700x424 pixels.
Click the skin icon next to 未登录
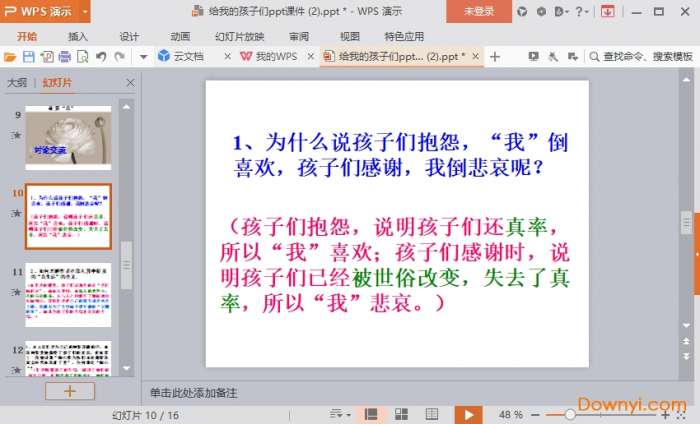pos(522,12)
